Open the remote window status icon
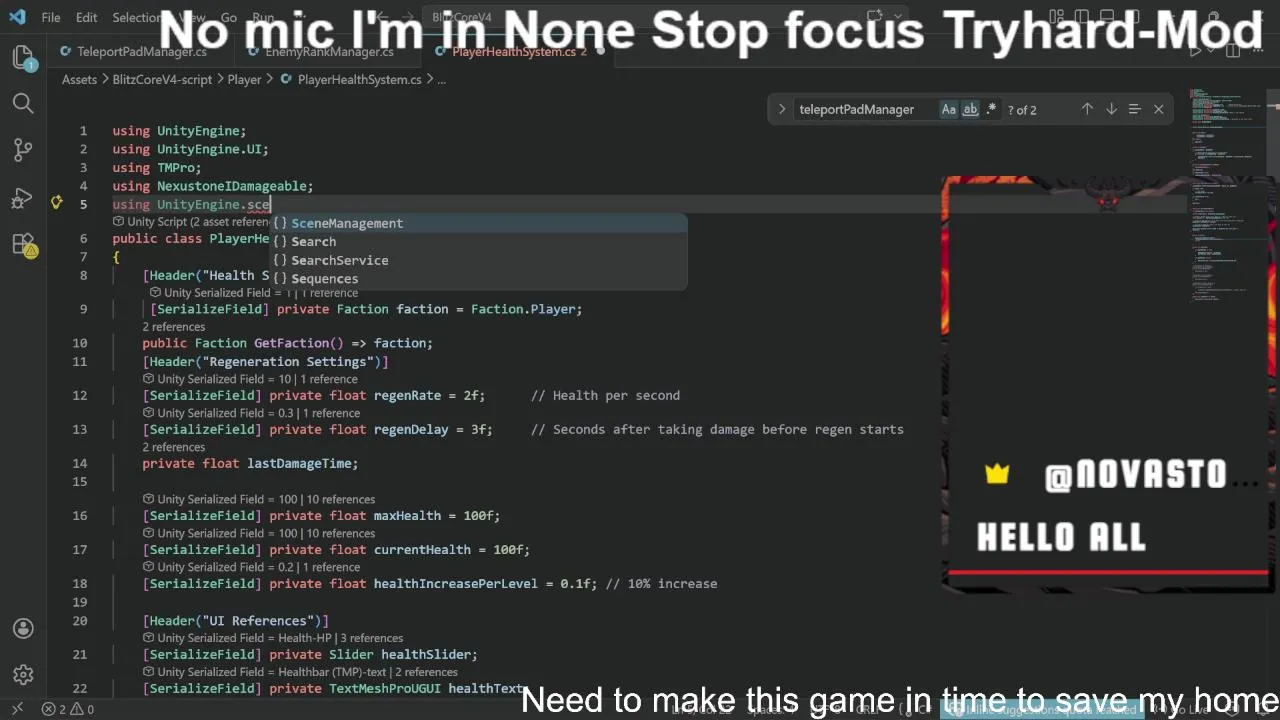 [x=16, y=709]
